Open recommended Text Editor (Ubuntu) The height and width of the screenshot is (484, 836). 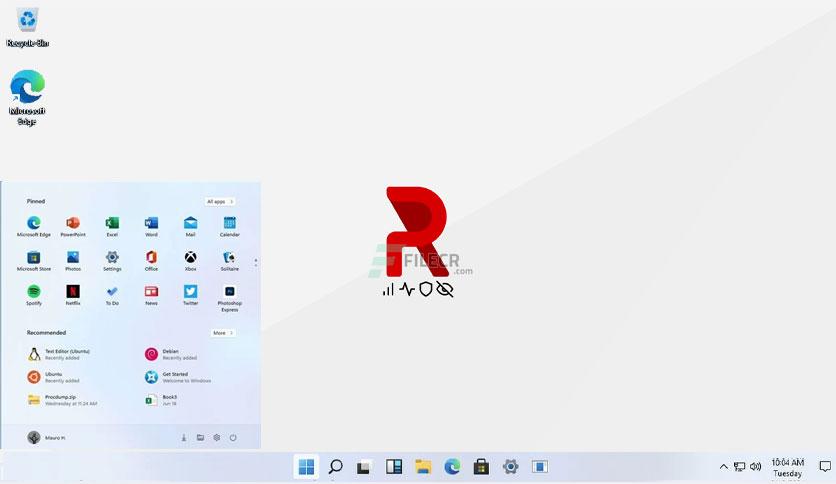[60, 354]
